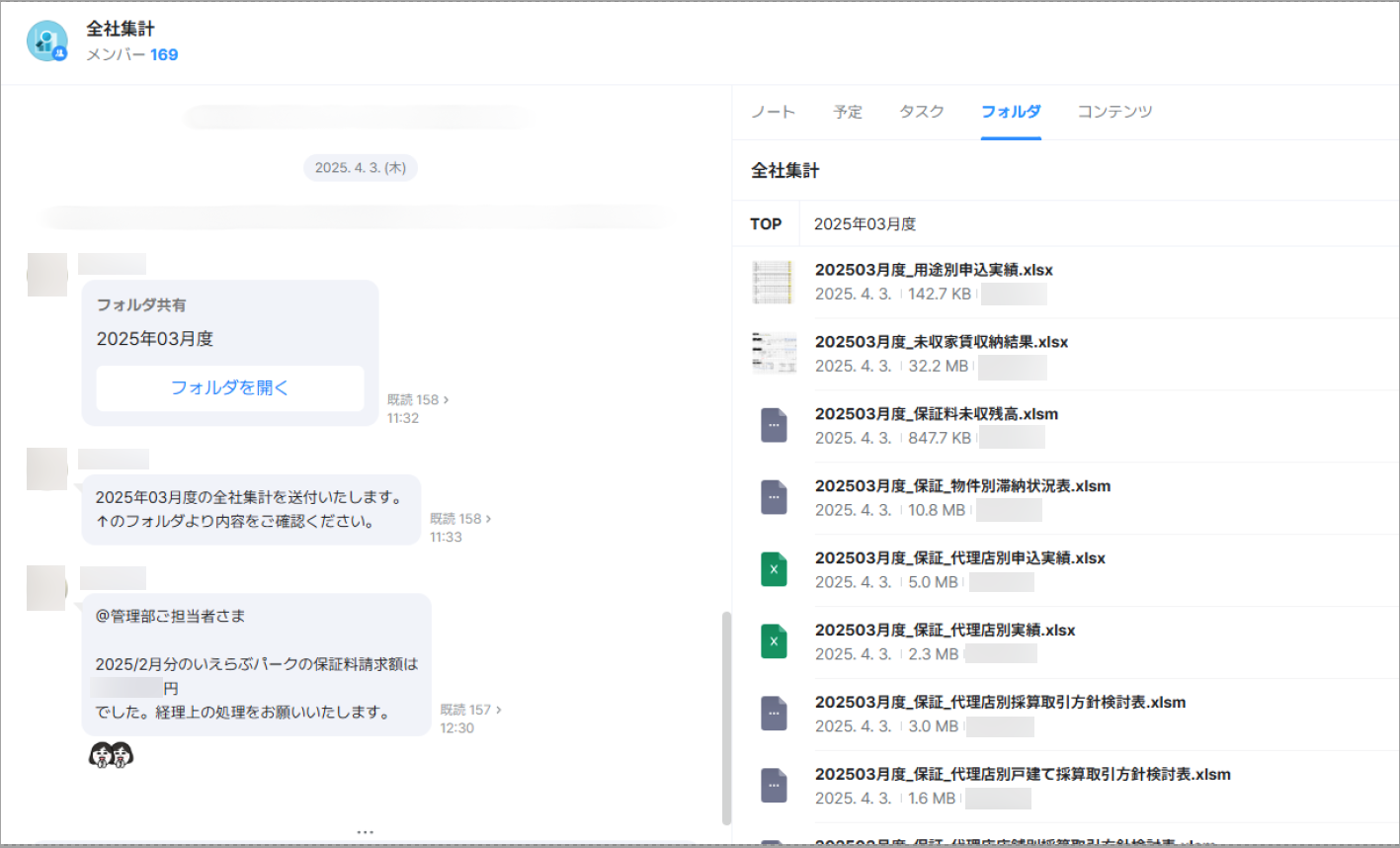Switch to the ノート tab
1400x848 pixels.
[x=773, y=112]
